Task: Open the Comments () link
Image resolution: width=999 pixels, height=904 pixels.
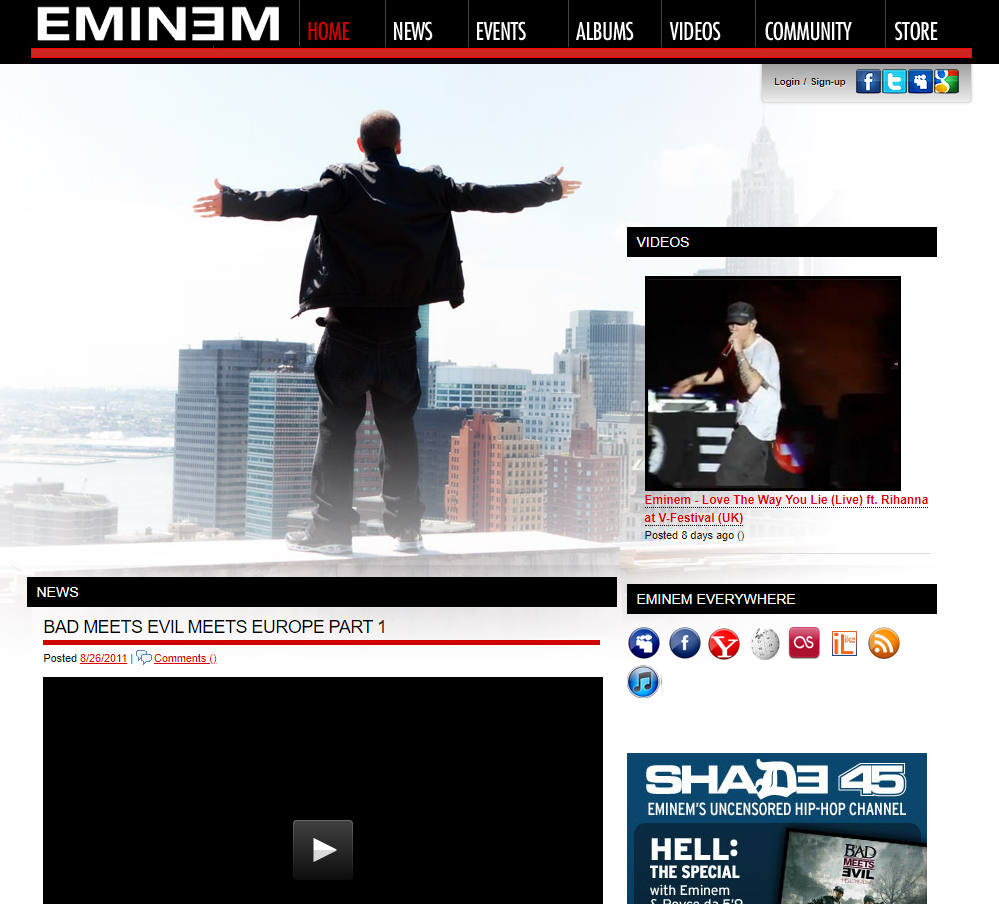Action: (185, 658)
